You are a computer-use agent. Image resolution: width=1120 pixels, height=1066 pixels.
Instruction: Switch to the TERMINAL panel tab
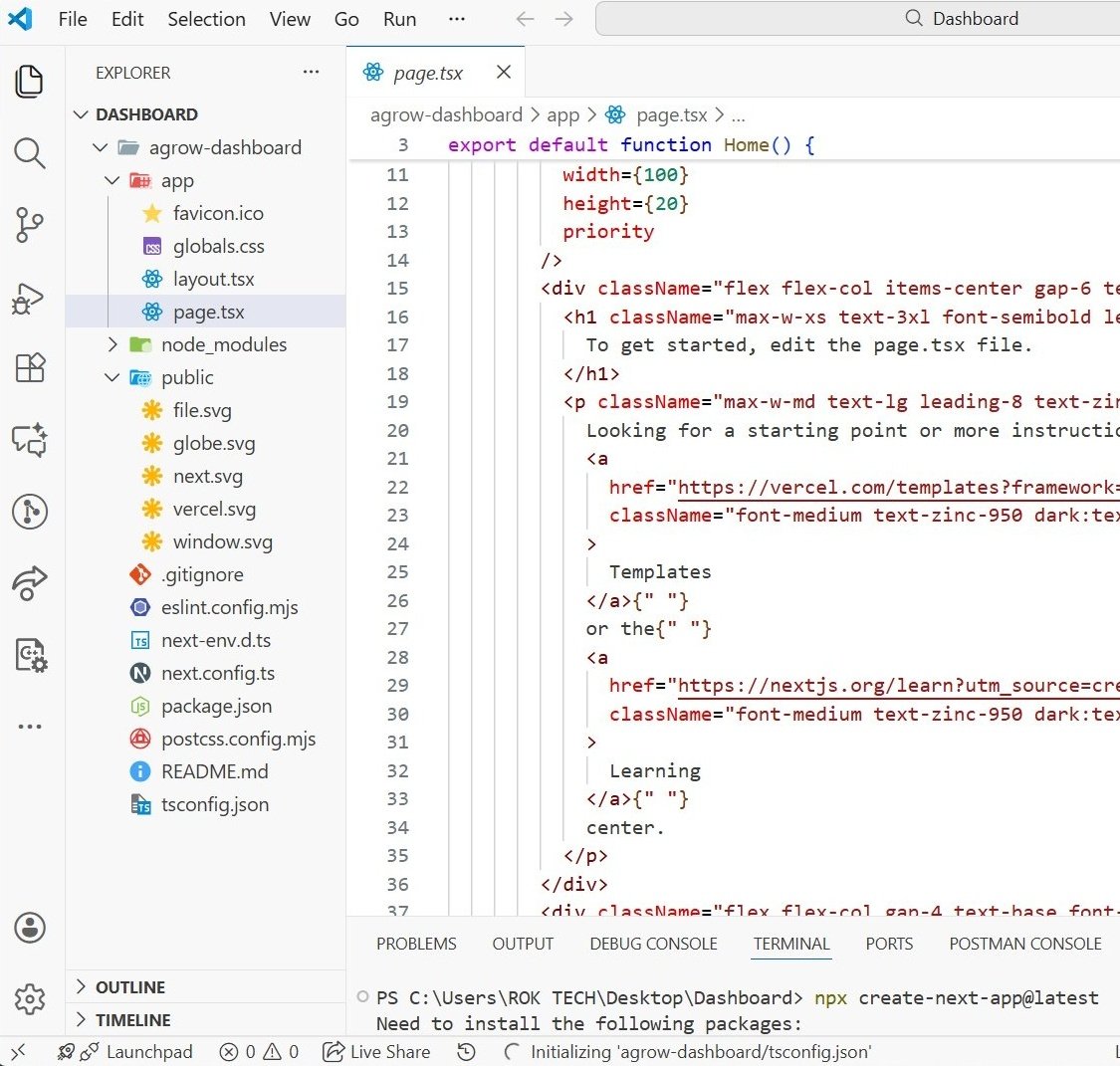coord(791,944)
